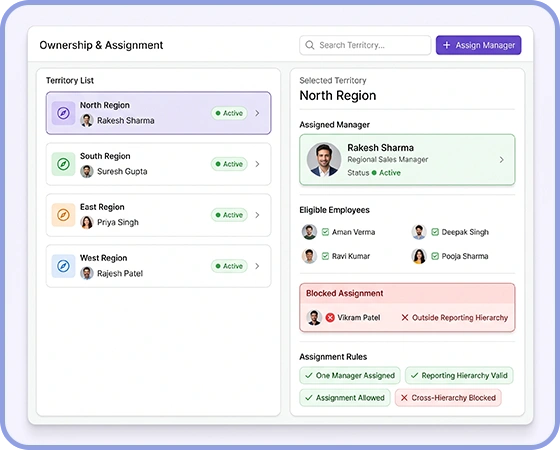Open manager details via Rakesh Sharma card chevron
The height and width of the screenshot is (450, 560).
point(502,160)
